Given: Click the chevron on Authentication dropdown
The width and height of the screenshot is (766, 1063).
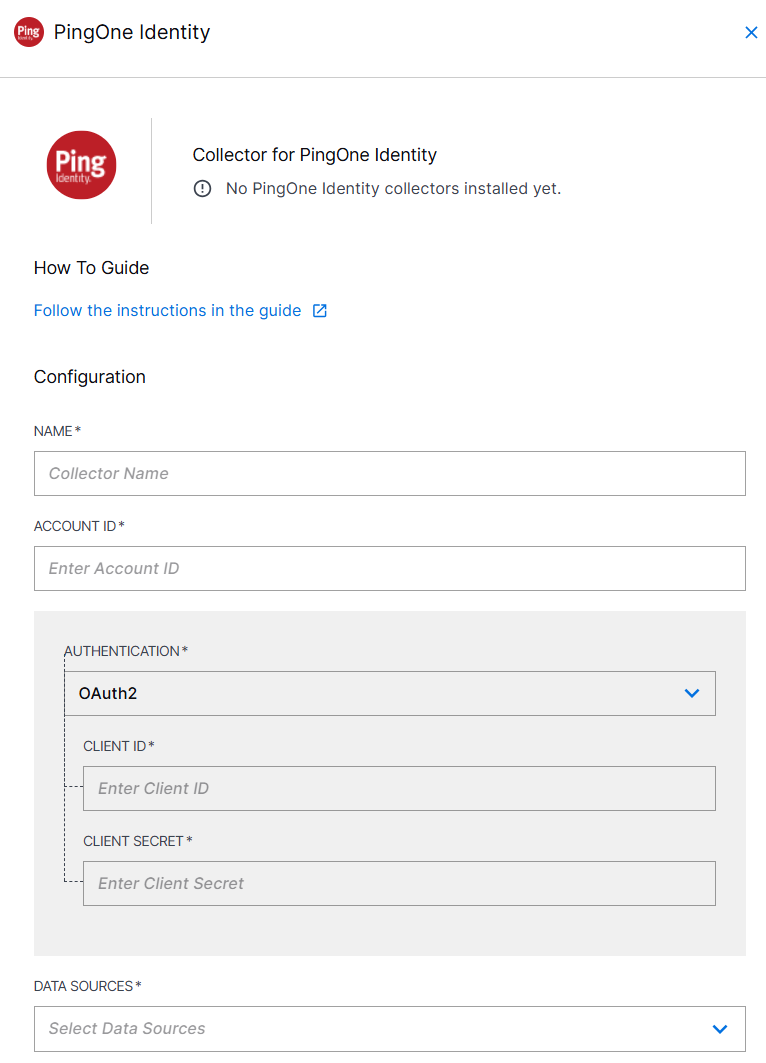Looking at the screenshot, I should coord(692,693).
